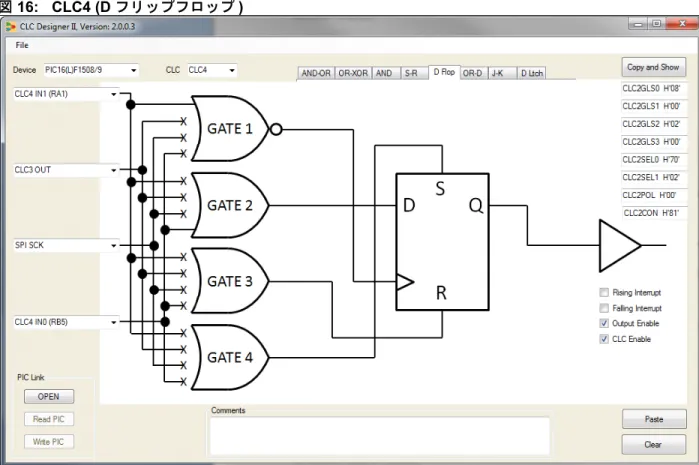699x465 pixels.
Task: Click the GATE 1 OR gate symbol
Action: pyautogui.click(x=230, y=129)
